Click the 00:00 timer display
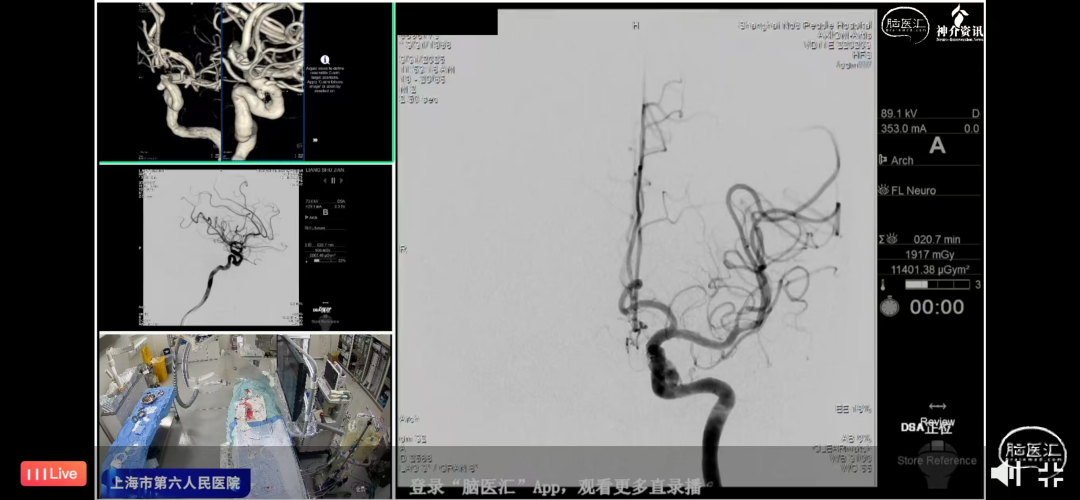This screenshot has height=500, width=1080. pyautogui.click(x=937, y=307)
